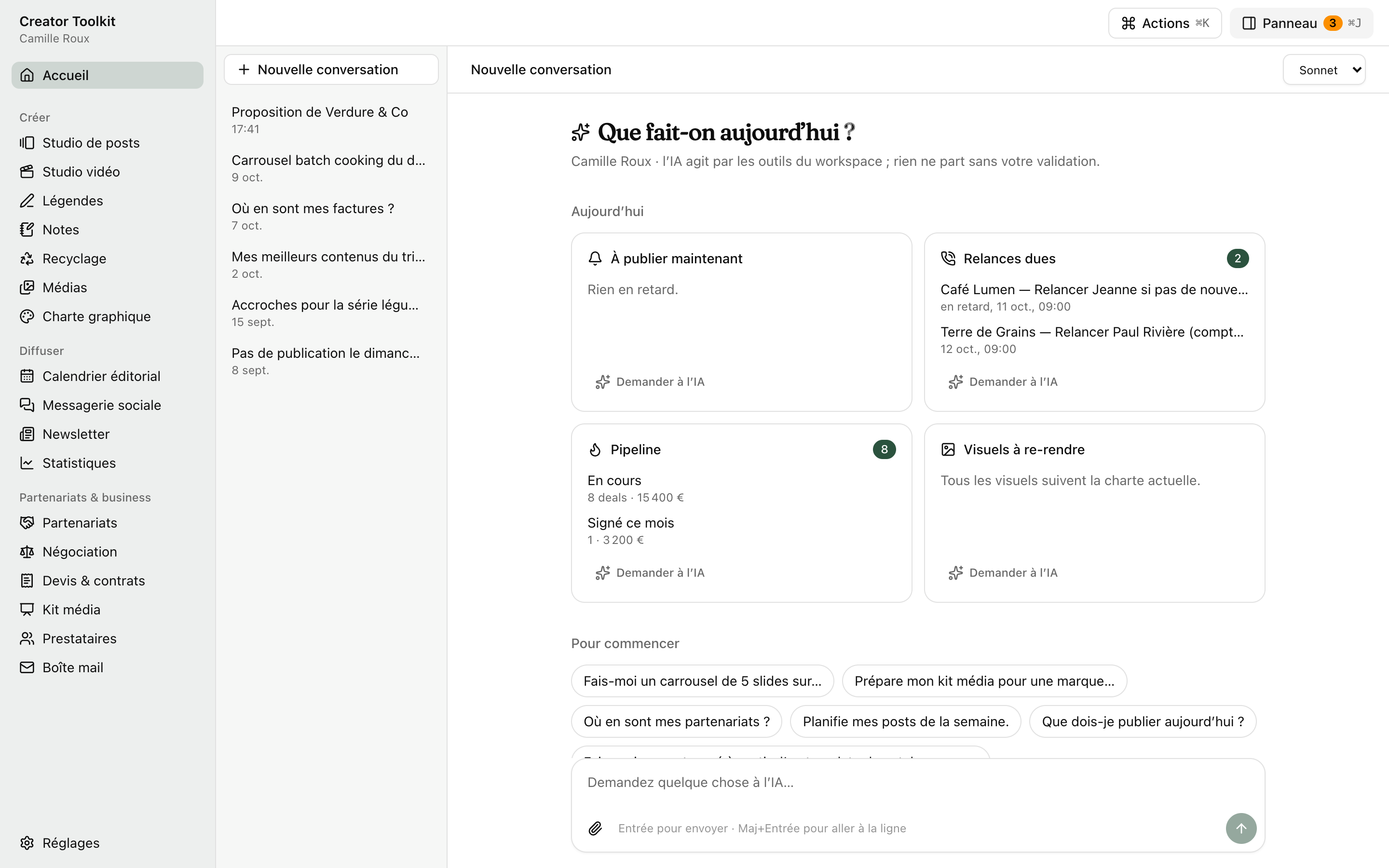Screen dimensions: 1389x868
Task: Open the Actions command button
Action: pyautogui.click(x=1165, y=23)
